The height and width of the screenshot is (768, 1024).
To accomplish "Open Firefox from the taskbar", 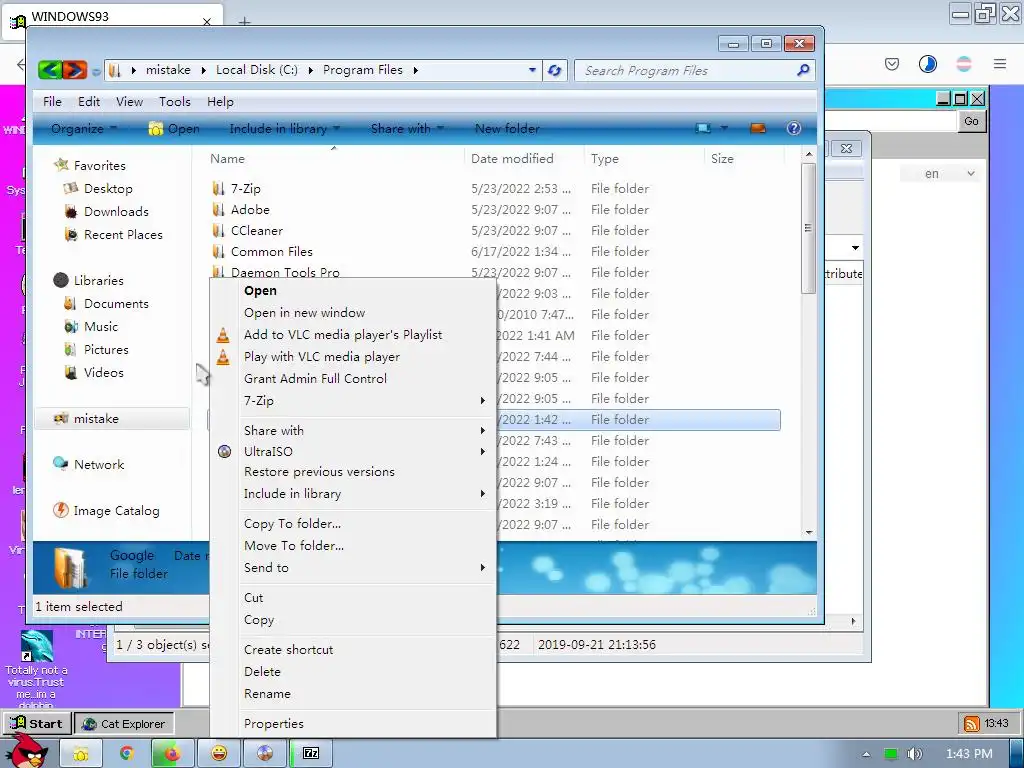I will tap(172, 754).
